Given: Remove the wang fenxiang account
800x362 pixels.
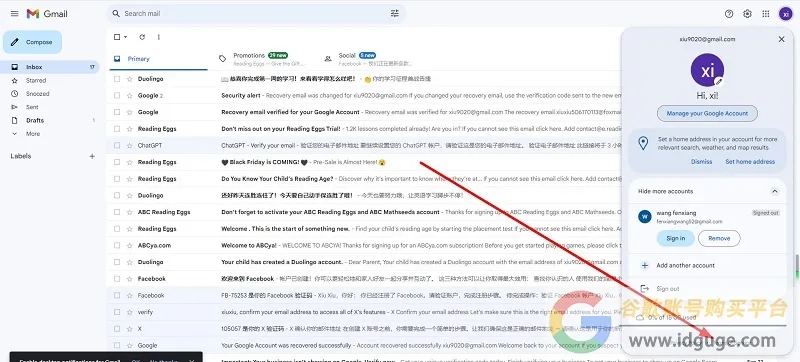Looking at the screenshot, I should 719,238.
